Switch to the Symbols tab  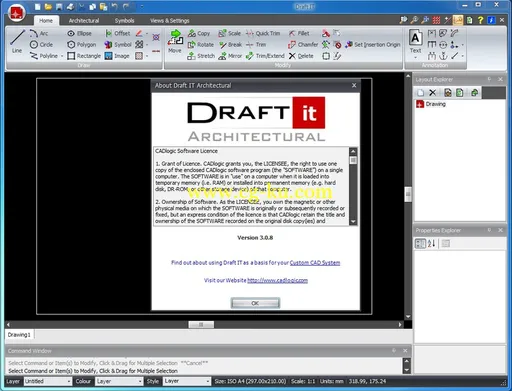(124, 21)
